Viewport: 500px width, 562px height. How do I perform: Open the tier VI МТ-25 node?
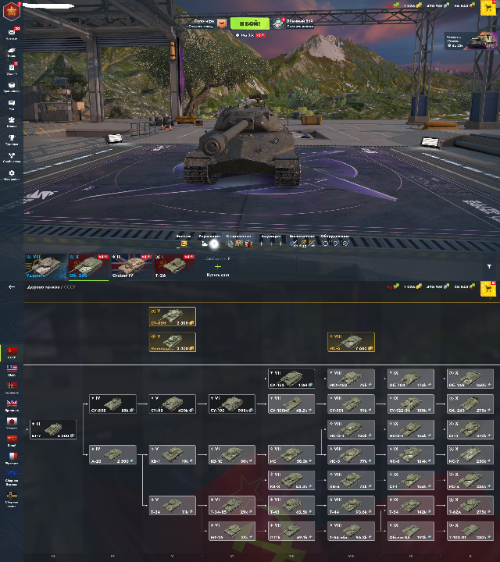[232, 531]
